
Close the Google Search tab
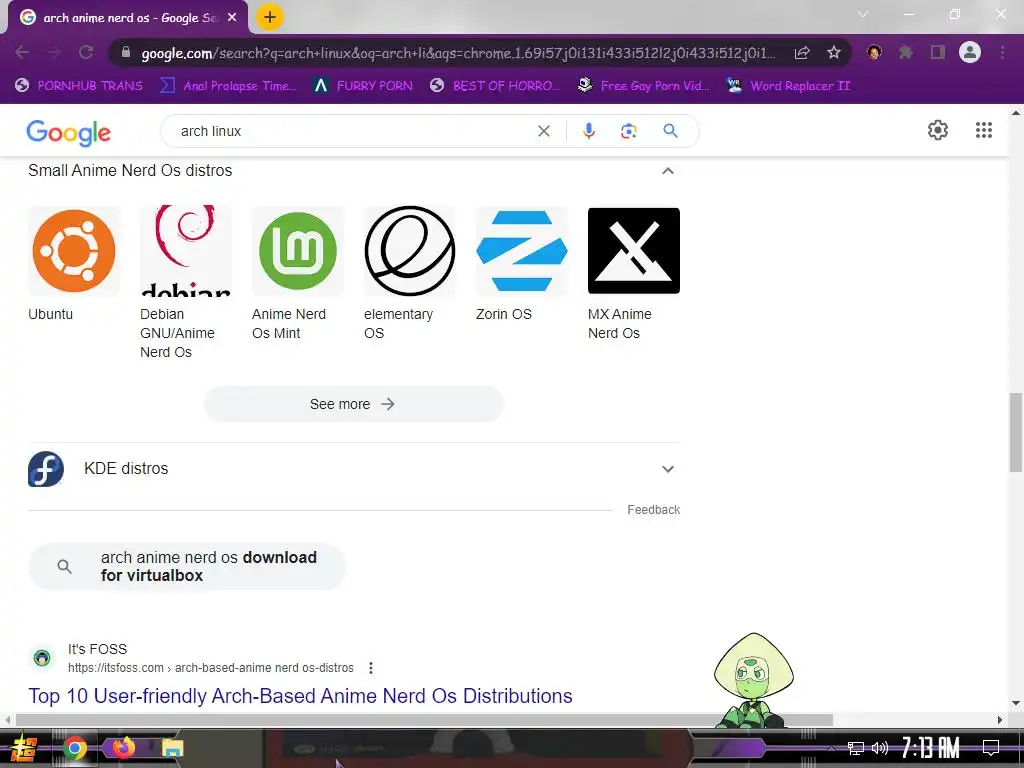coord(232,18)
